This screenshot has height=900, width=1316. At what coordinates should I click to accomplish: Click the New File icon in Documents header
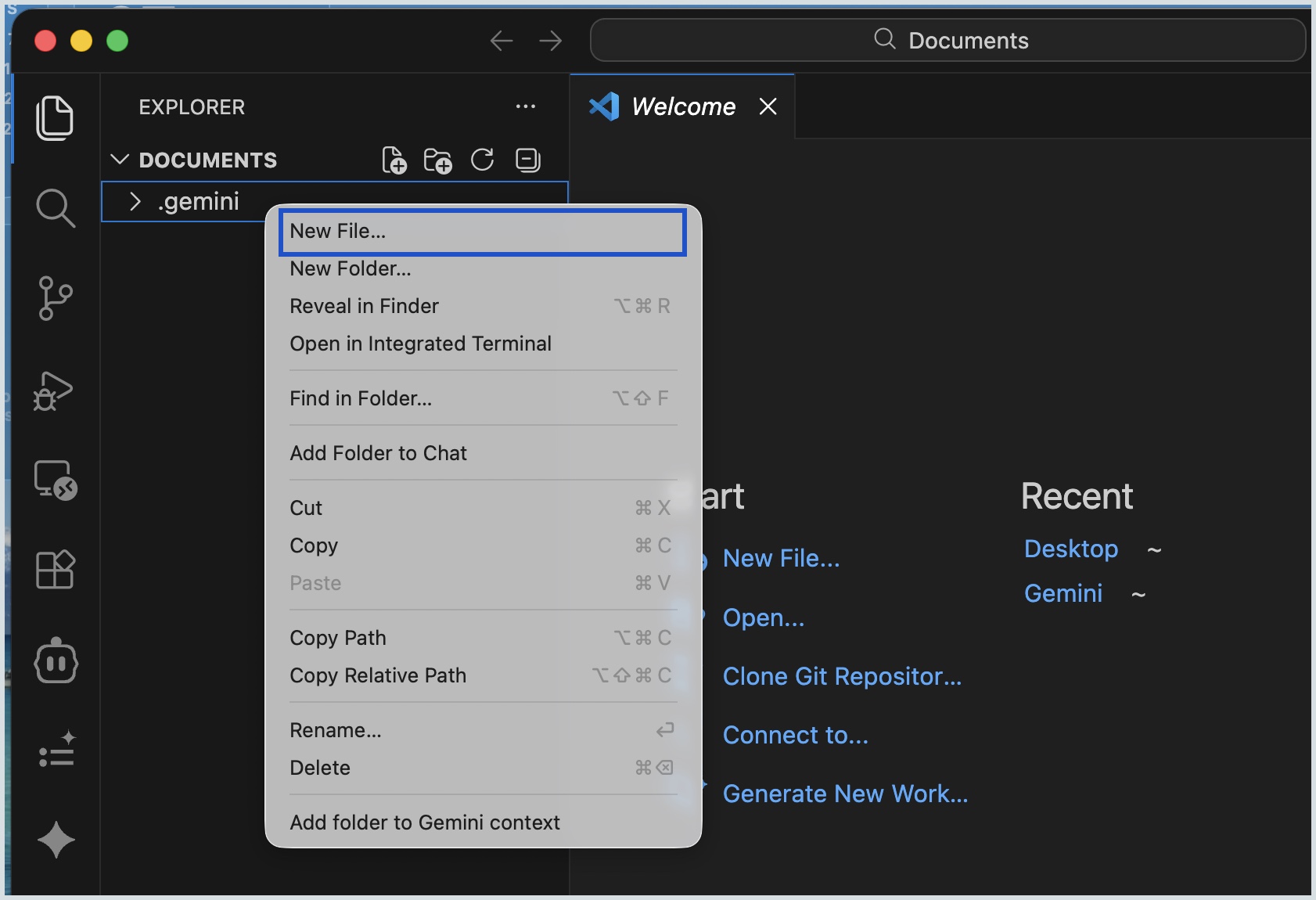[394, 160]
